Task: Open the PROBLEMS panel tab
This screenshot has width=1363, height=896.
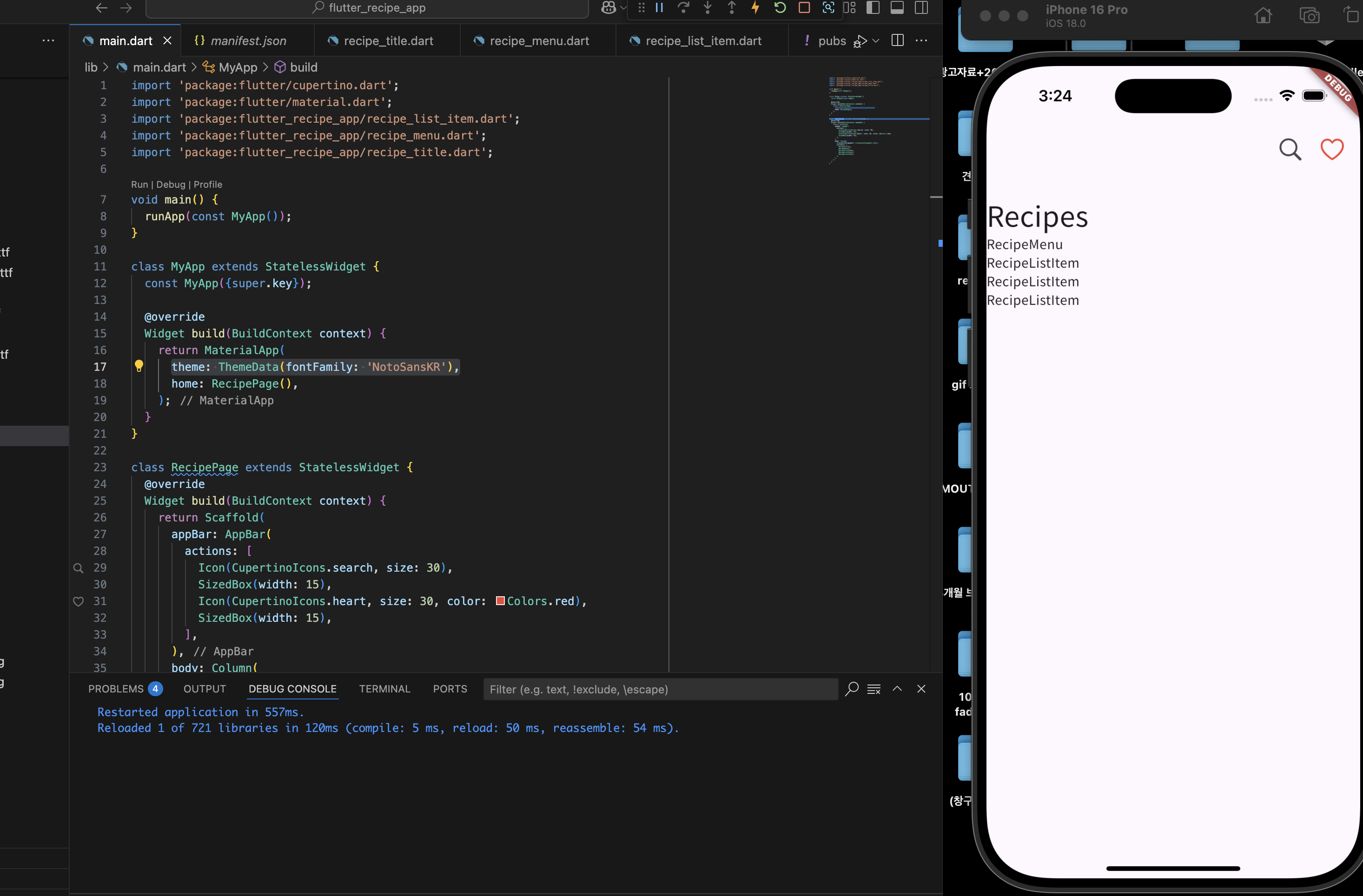Action: point(126,689)
